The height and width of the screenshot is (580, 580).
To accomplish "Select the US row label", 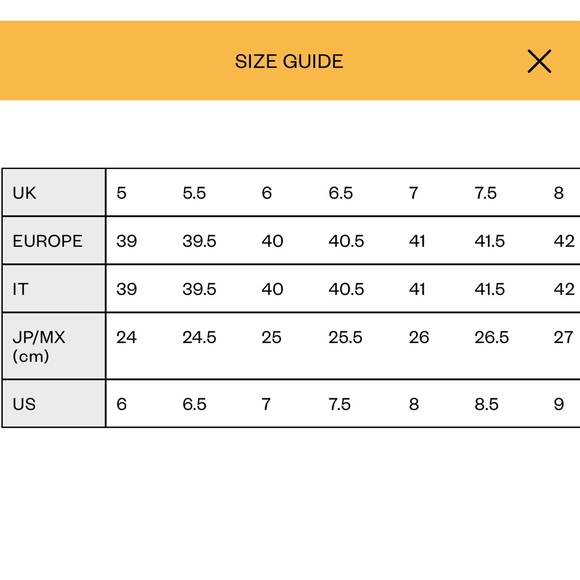I will click(x=24, y=404).
